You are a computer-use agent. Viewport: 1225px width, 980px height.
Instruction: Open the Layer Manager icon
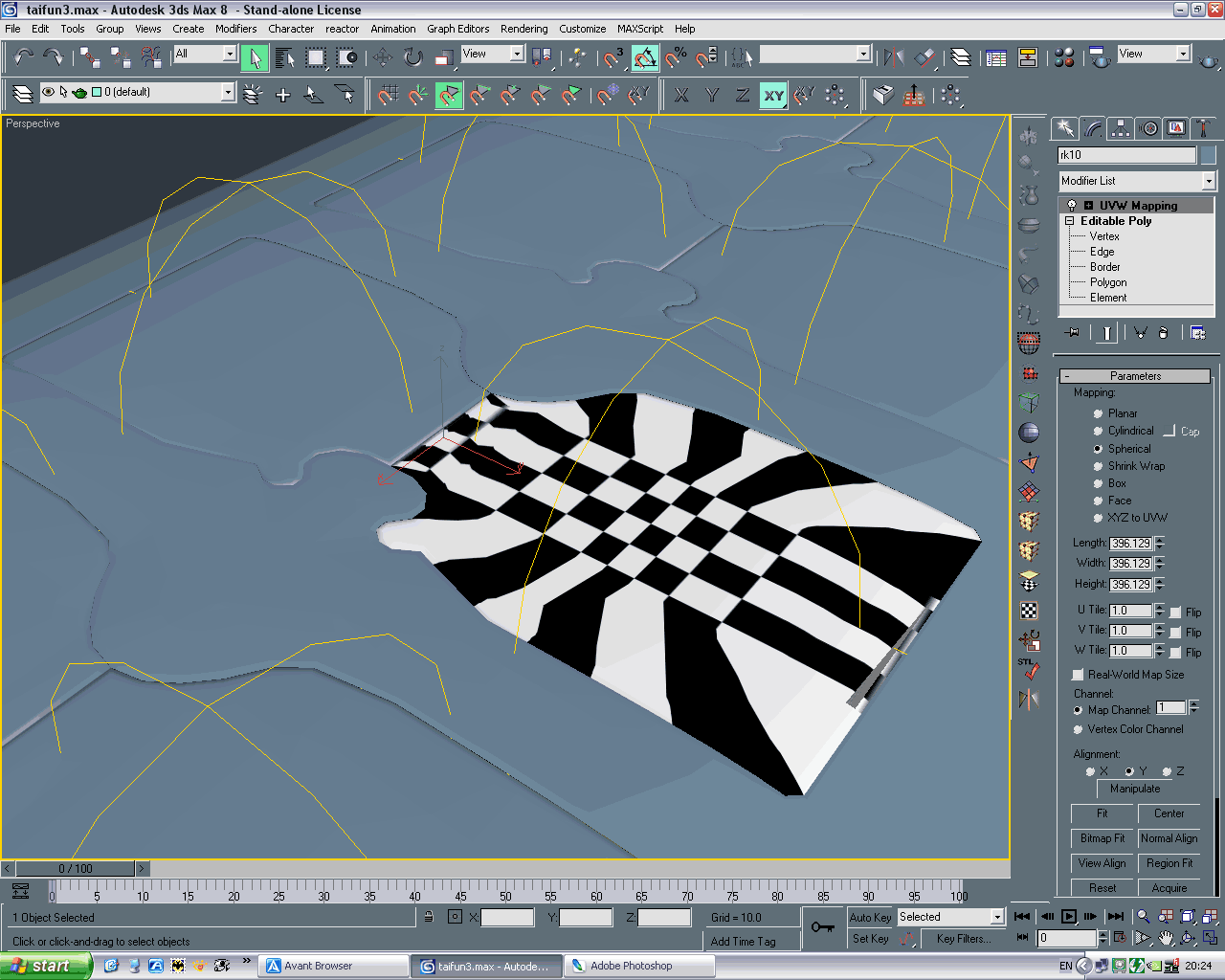pos(961,58)
